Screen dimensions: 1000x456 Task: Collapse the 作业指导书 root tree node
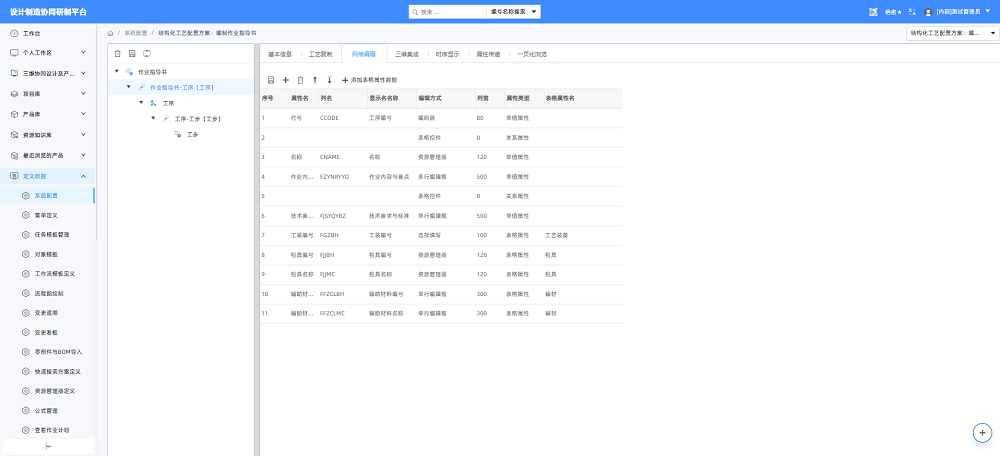(116, 71)
